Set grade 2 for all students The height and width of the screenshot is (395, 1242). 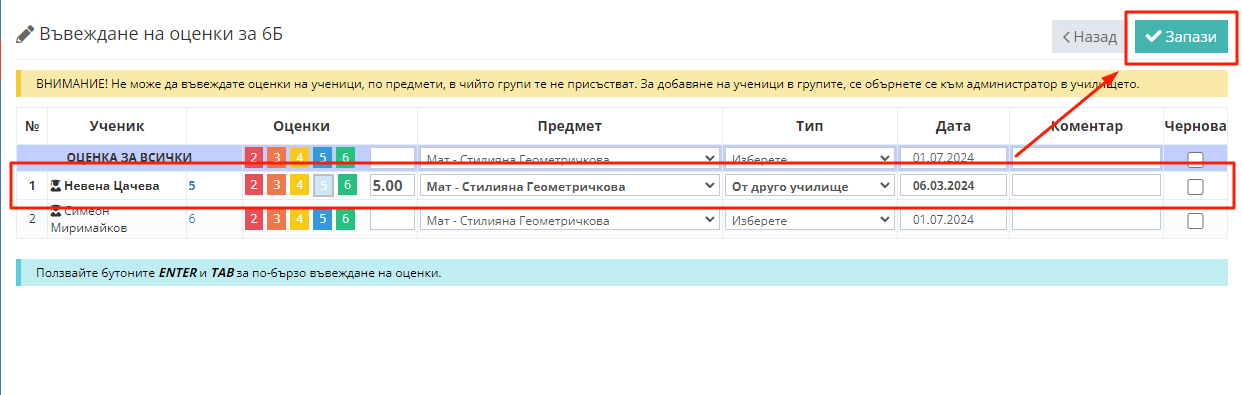(254, 158)
